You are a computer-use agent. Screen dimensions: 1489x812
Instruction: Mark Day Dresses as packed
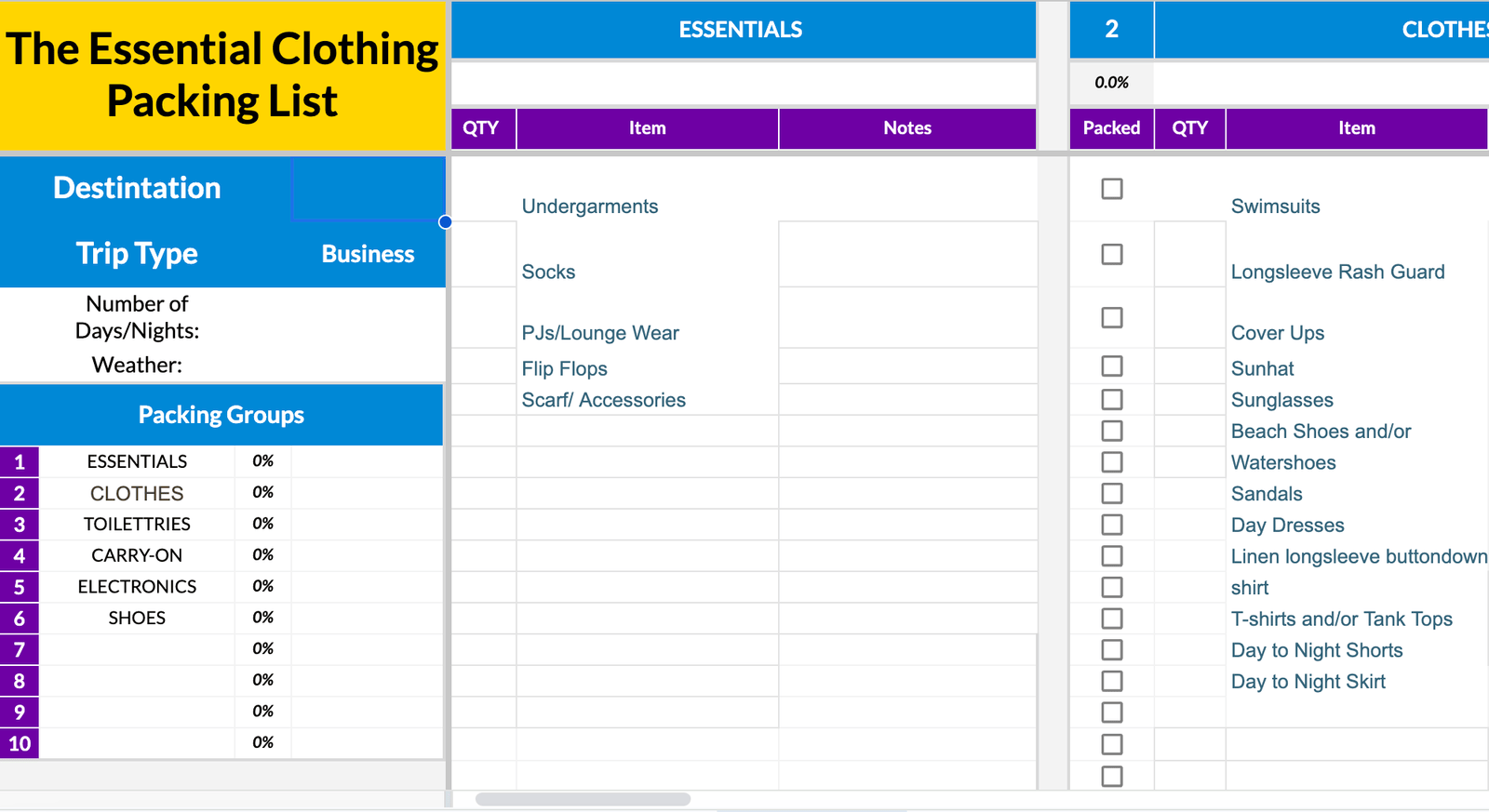[1111, 525]
